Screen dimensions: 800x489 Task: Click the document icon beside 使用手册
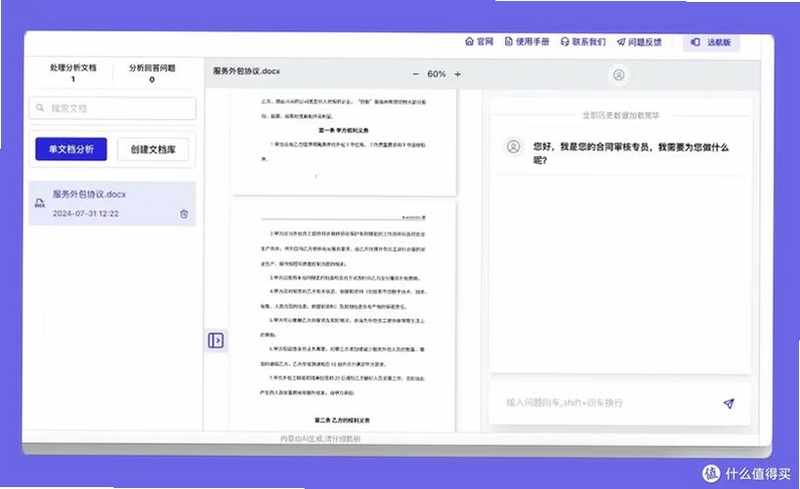pos(509,41)
